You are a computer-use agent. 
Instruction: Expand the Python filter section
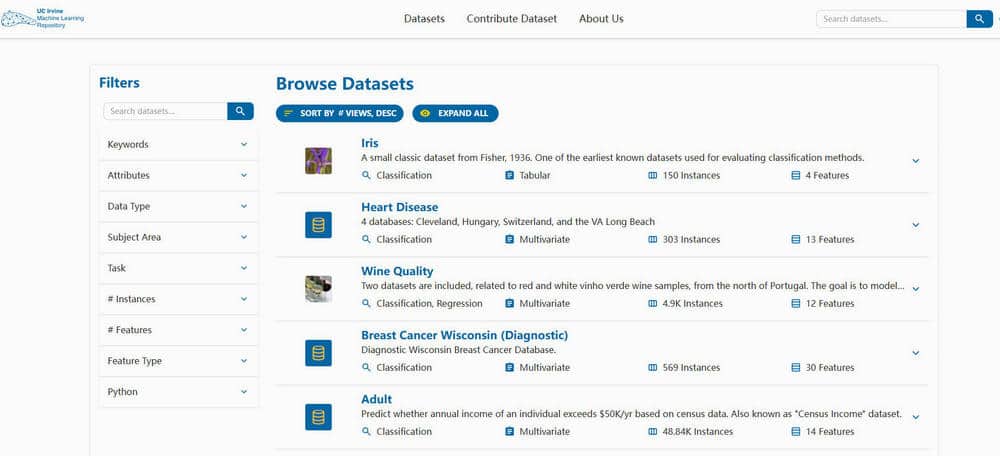178,392
